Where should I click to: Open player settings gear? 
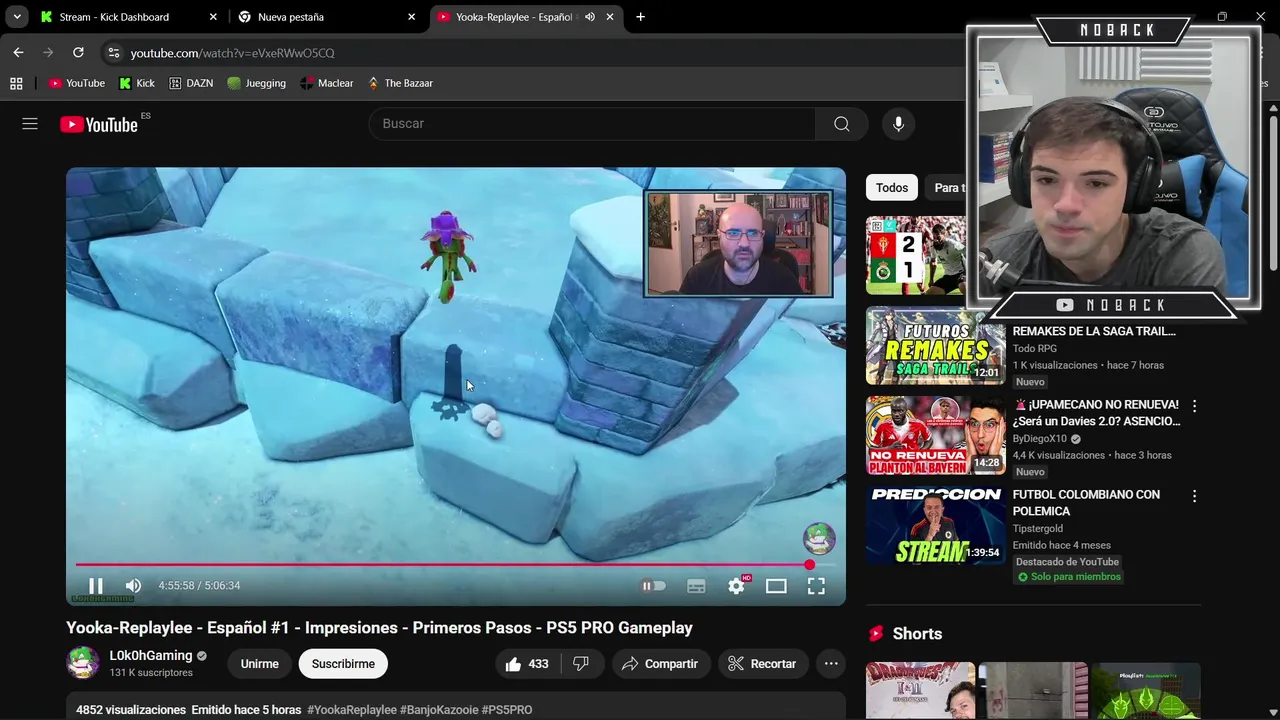(736, 586)
